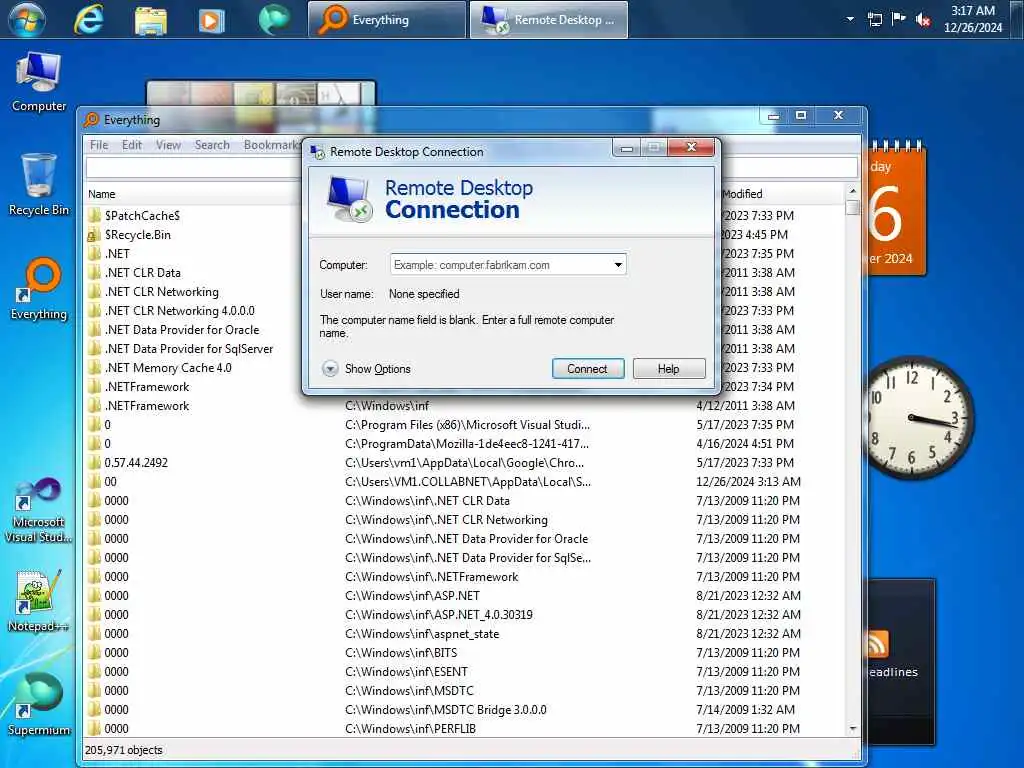Minimize the Everything window
Viewport: 1024px width, 768px height.
(774, 116)
